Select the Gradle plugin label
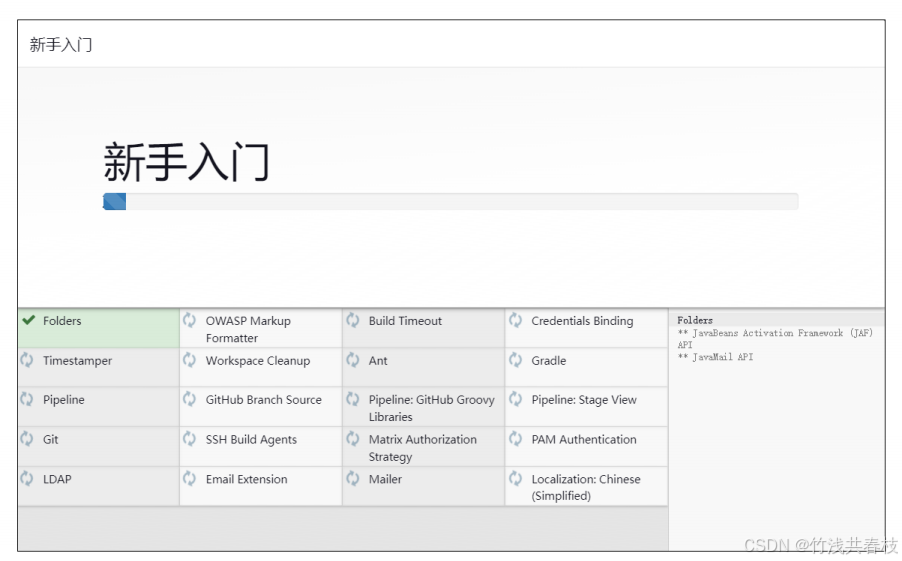Image resolution: width=902 pixels, height=561 pixels. (x=549, y=361)
